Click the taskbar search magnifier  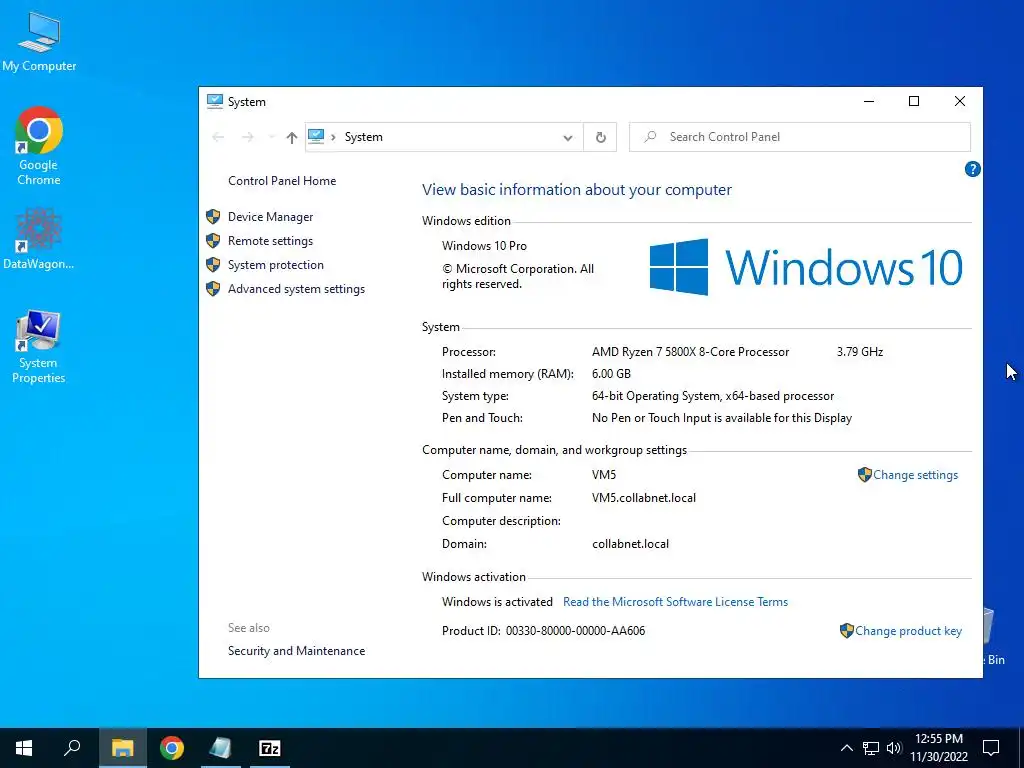click(72, 748)
